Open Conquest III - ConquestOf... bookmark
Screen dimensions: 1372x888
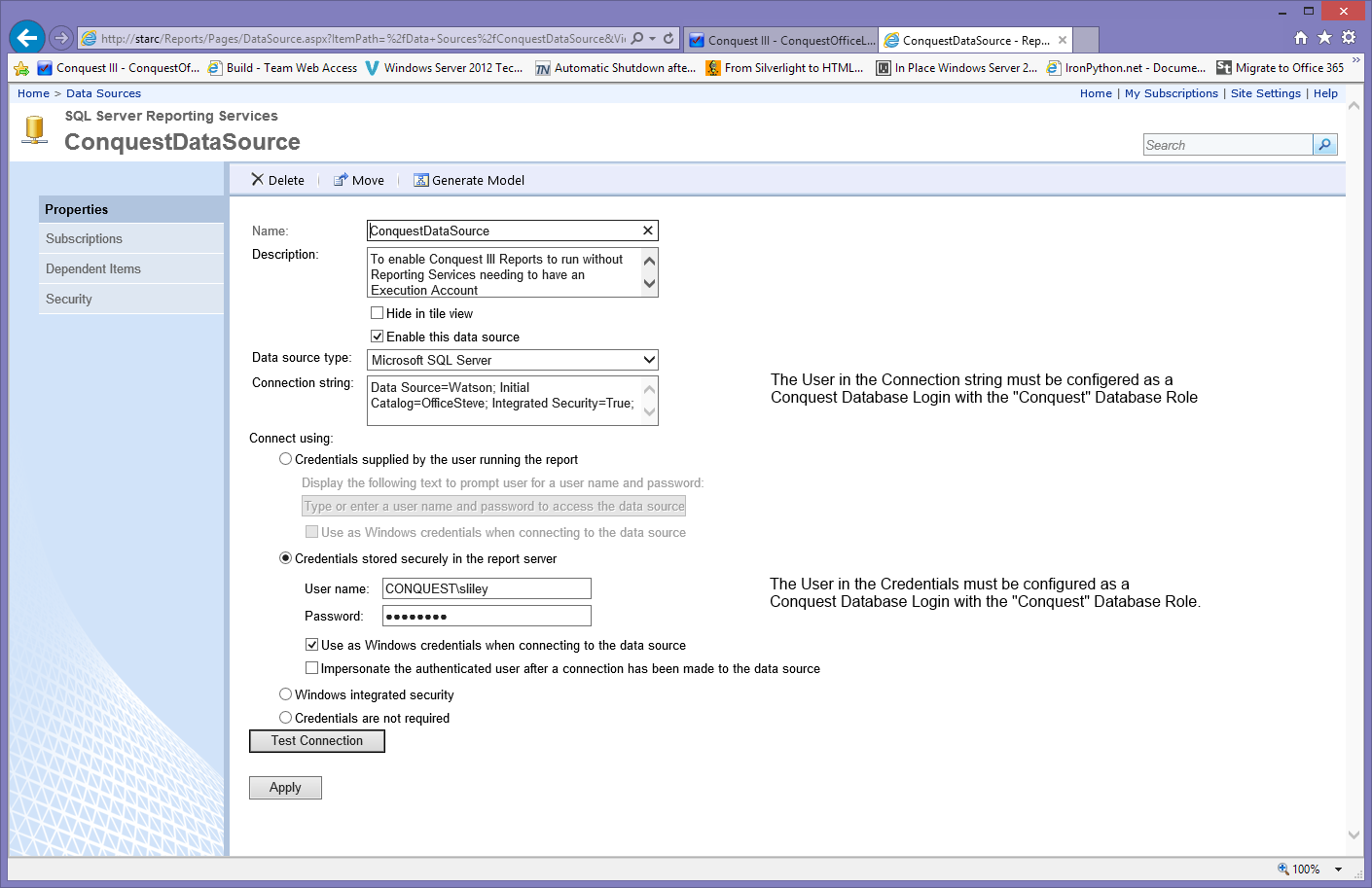pos(118,68)
